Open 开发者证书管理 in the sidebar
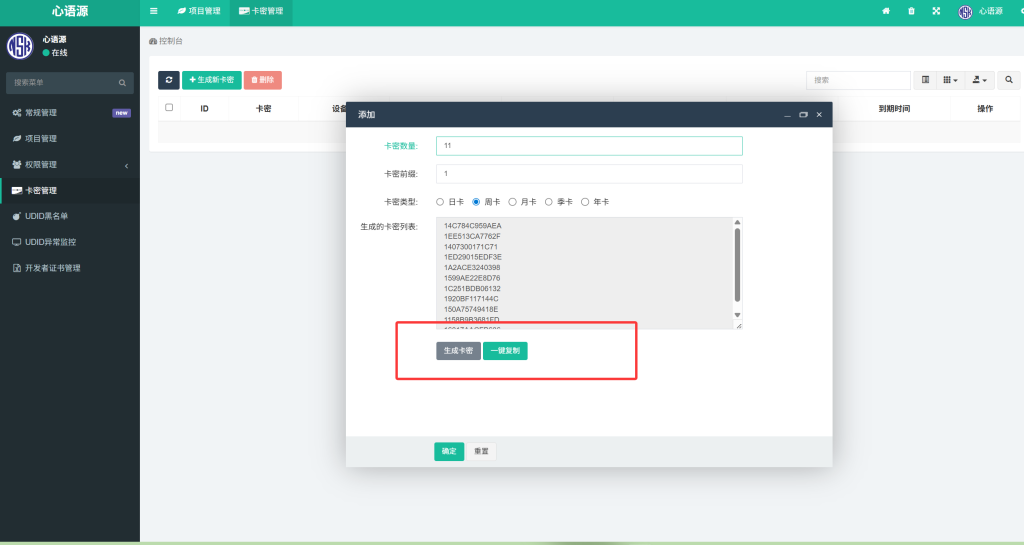This screenshot has height=545, width=1024. (x=70, y=268)
